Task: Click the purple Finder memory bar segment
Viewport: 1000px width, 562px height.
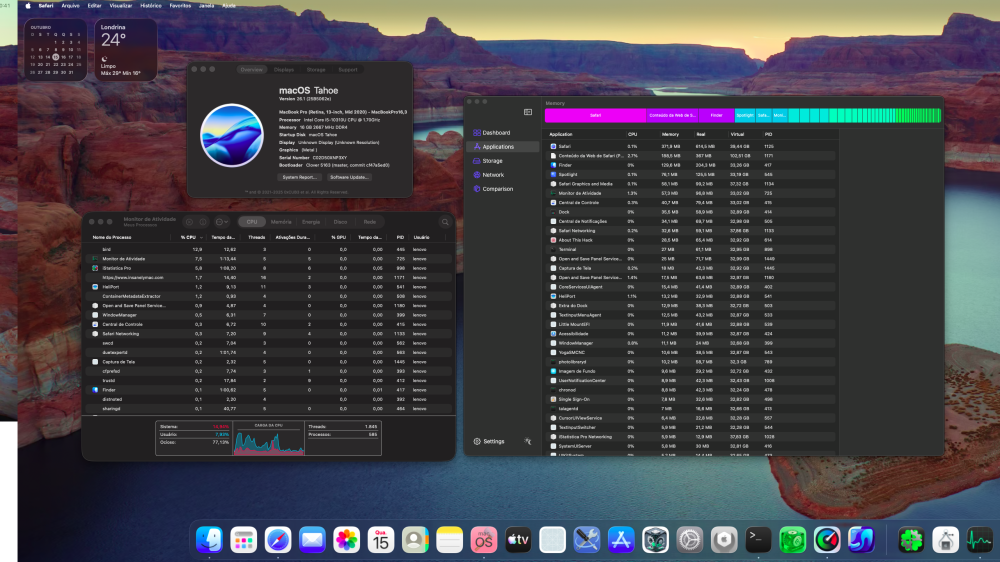Action: click(716, 115)
